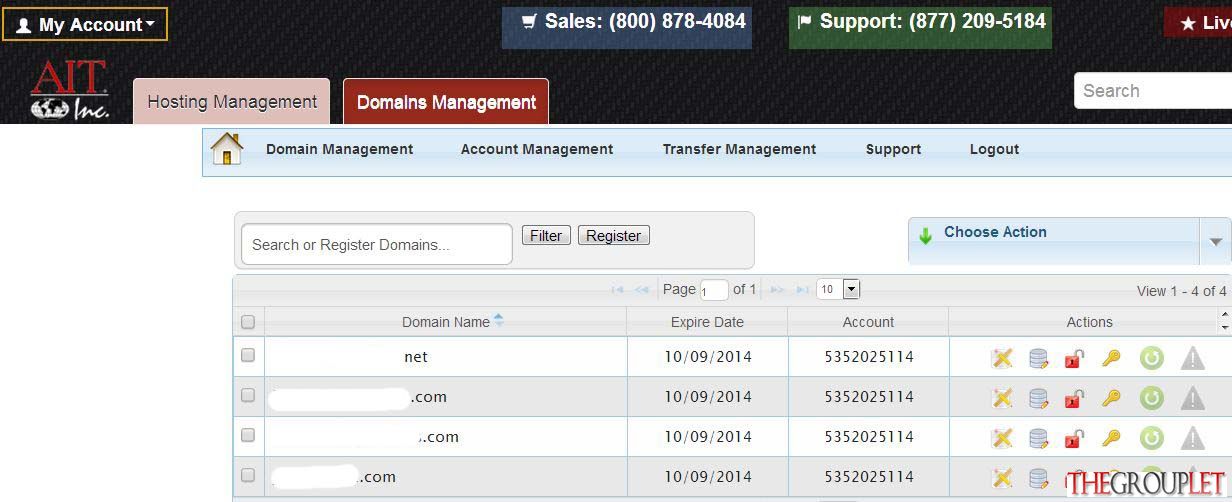Click the red unlock padlock in the net row

click(1074, 358)
